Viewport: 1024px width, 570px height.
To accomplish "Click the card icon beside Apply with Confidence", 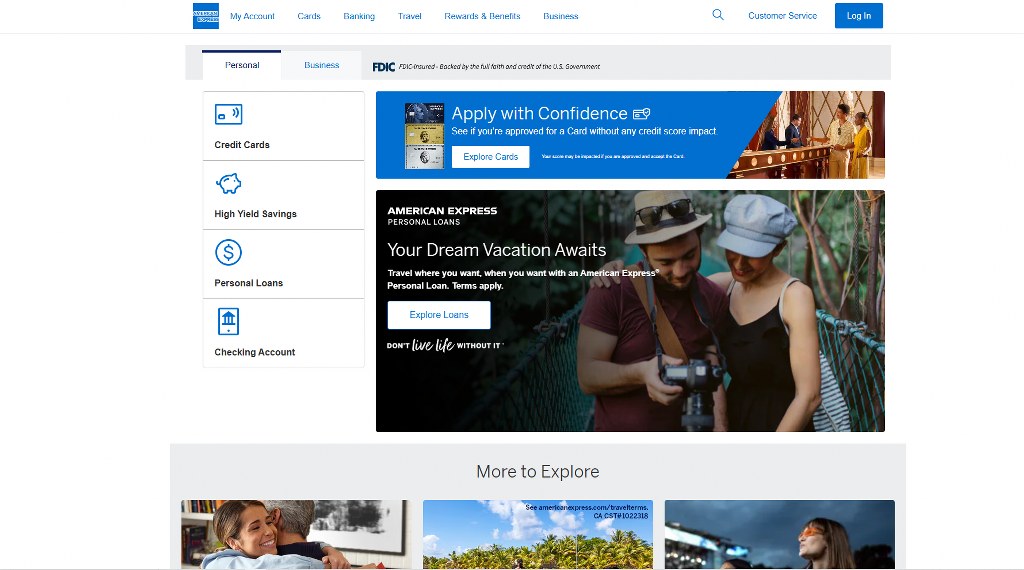I will click(641, 114).
